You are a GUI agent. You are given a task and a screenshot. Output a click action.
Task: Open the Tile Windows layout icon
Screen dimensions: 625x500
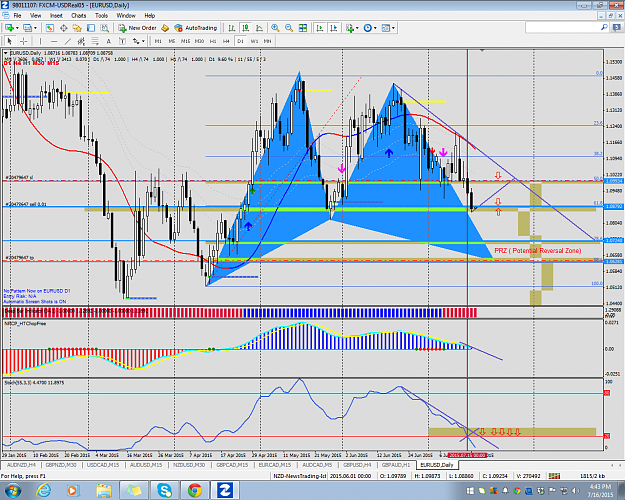(x=303, y=28)
